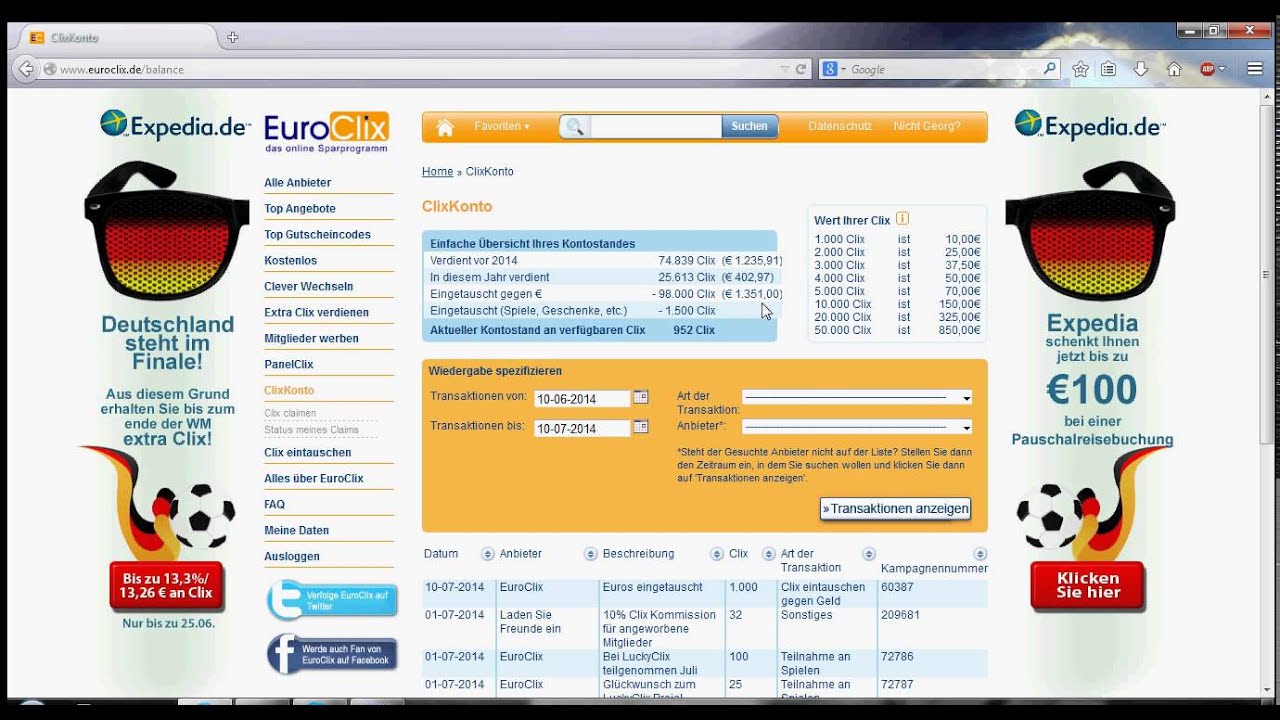
Task: Open Alle Anbieter in sidebar
Action: click(297, 183)
